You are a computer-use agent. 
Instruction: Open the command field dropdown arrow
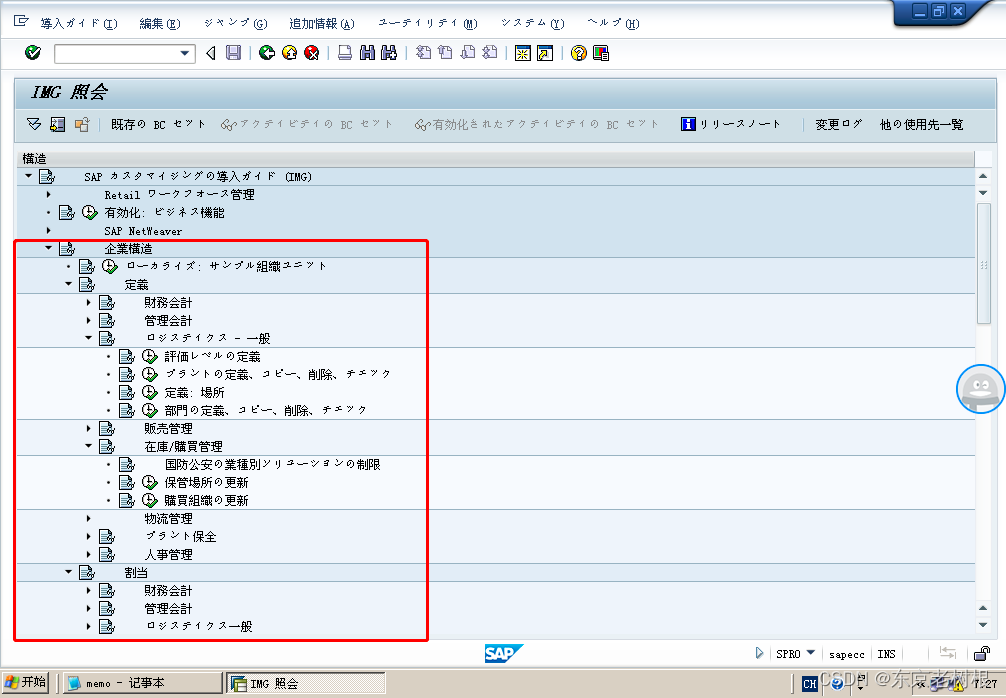[185, 53]
